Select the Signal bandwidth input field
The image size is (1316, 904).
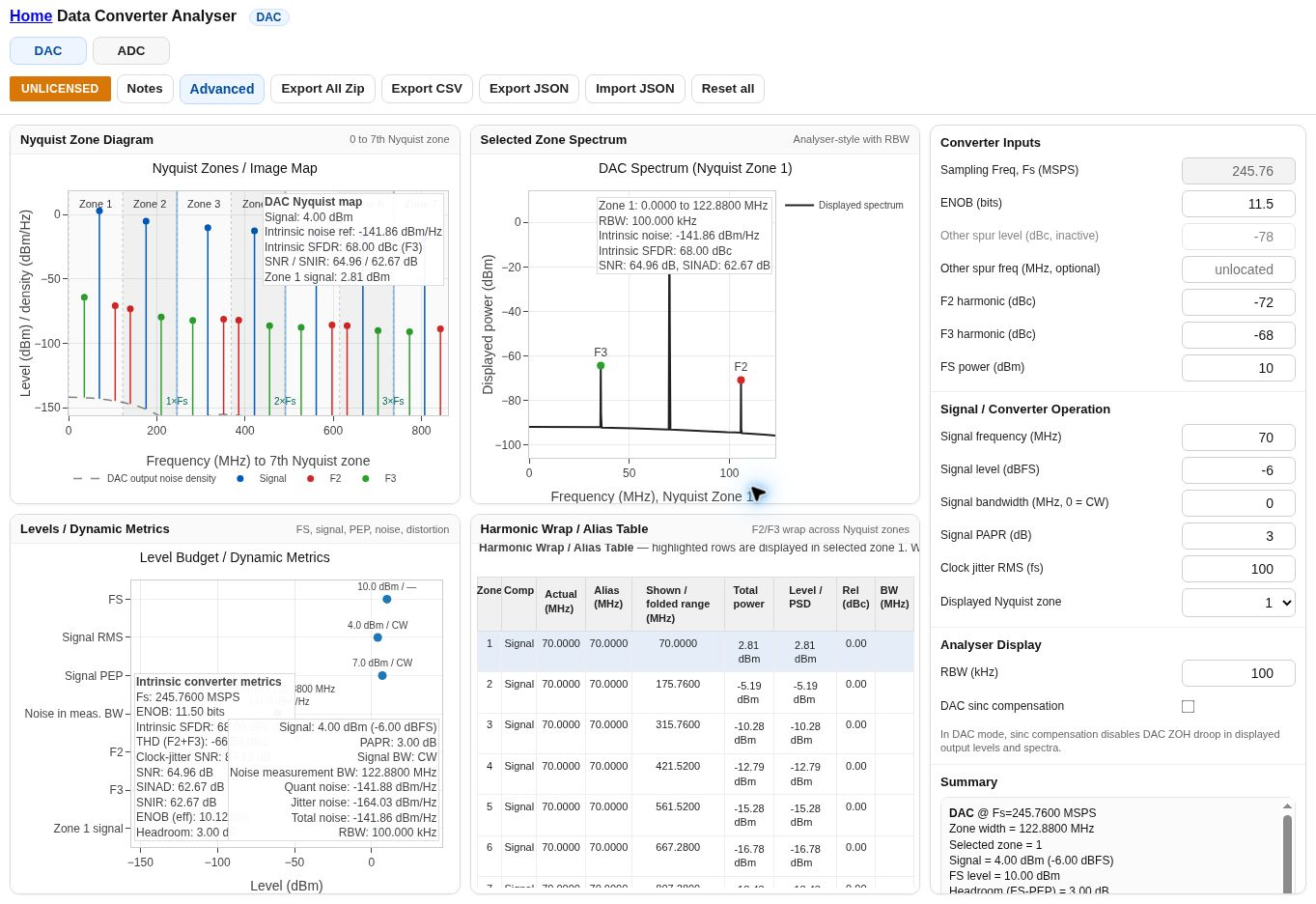point(1239,503)
